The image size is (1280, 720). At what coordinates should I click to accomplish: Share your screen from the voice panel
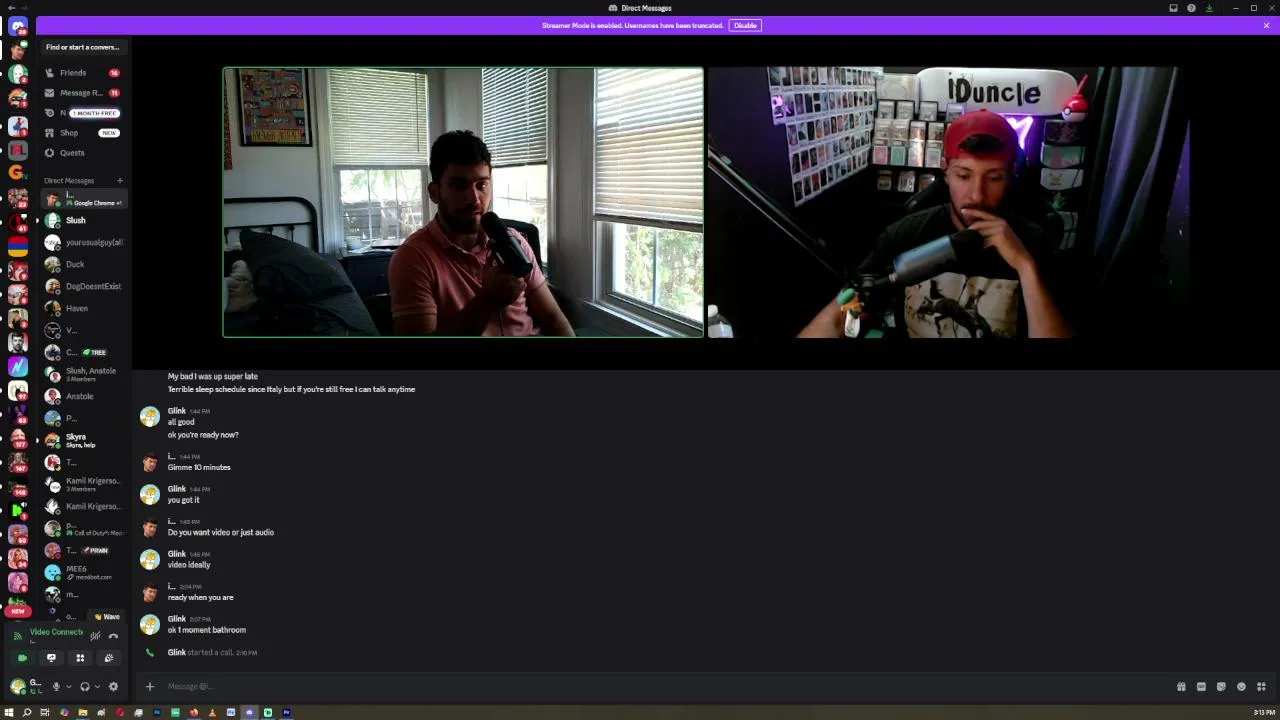point(51,658)
